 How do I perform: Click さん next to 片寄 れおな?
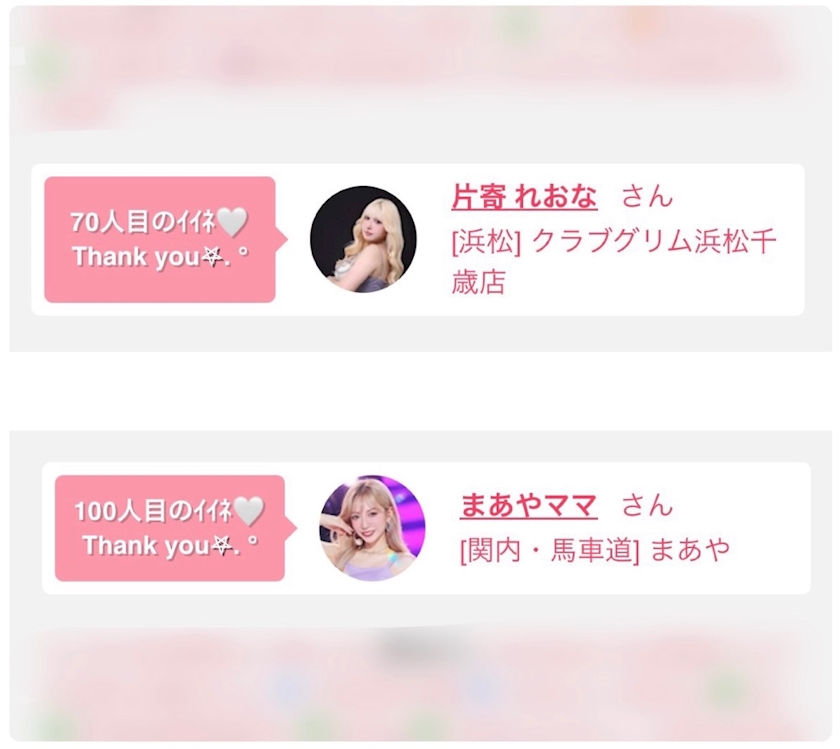point(647,196)
